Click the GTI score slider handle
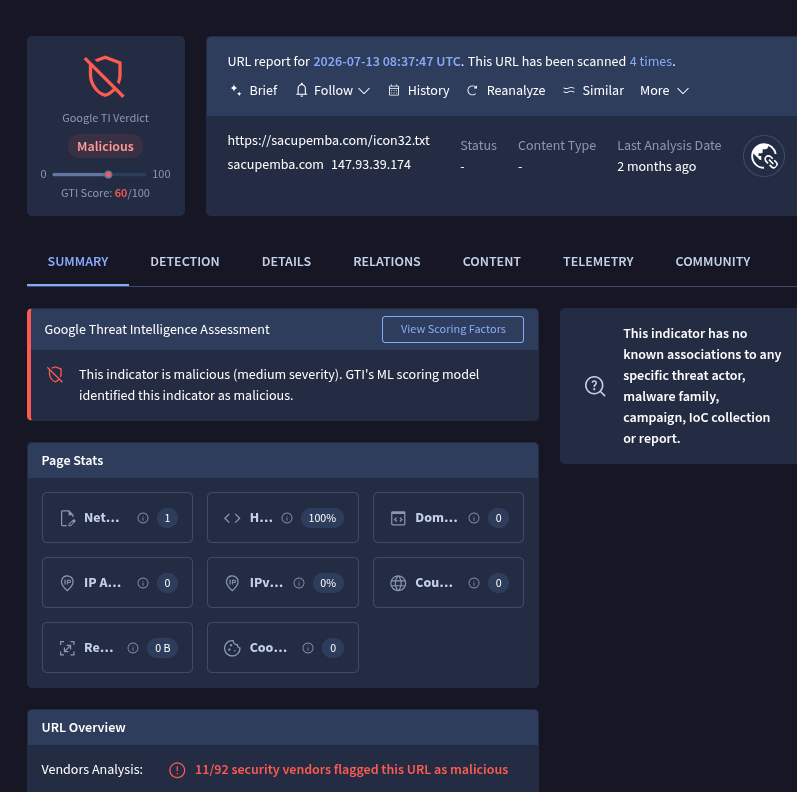 click(x=108, y=174)
